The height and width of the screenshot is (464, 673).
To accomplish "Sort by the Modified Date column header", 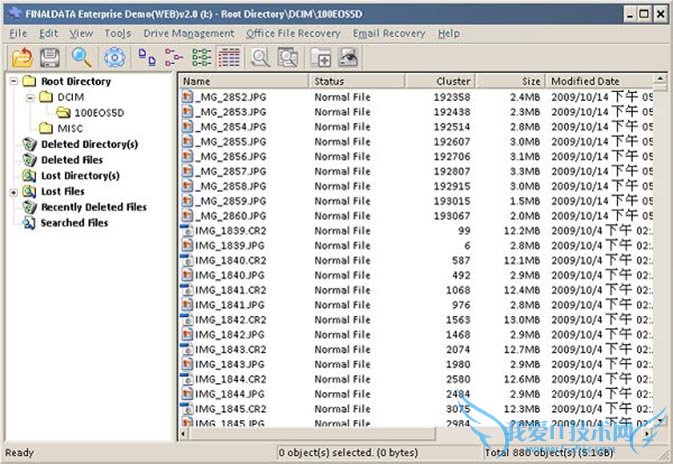I will (x=599, y=81).
